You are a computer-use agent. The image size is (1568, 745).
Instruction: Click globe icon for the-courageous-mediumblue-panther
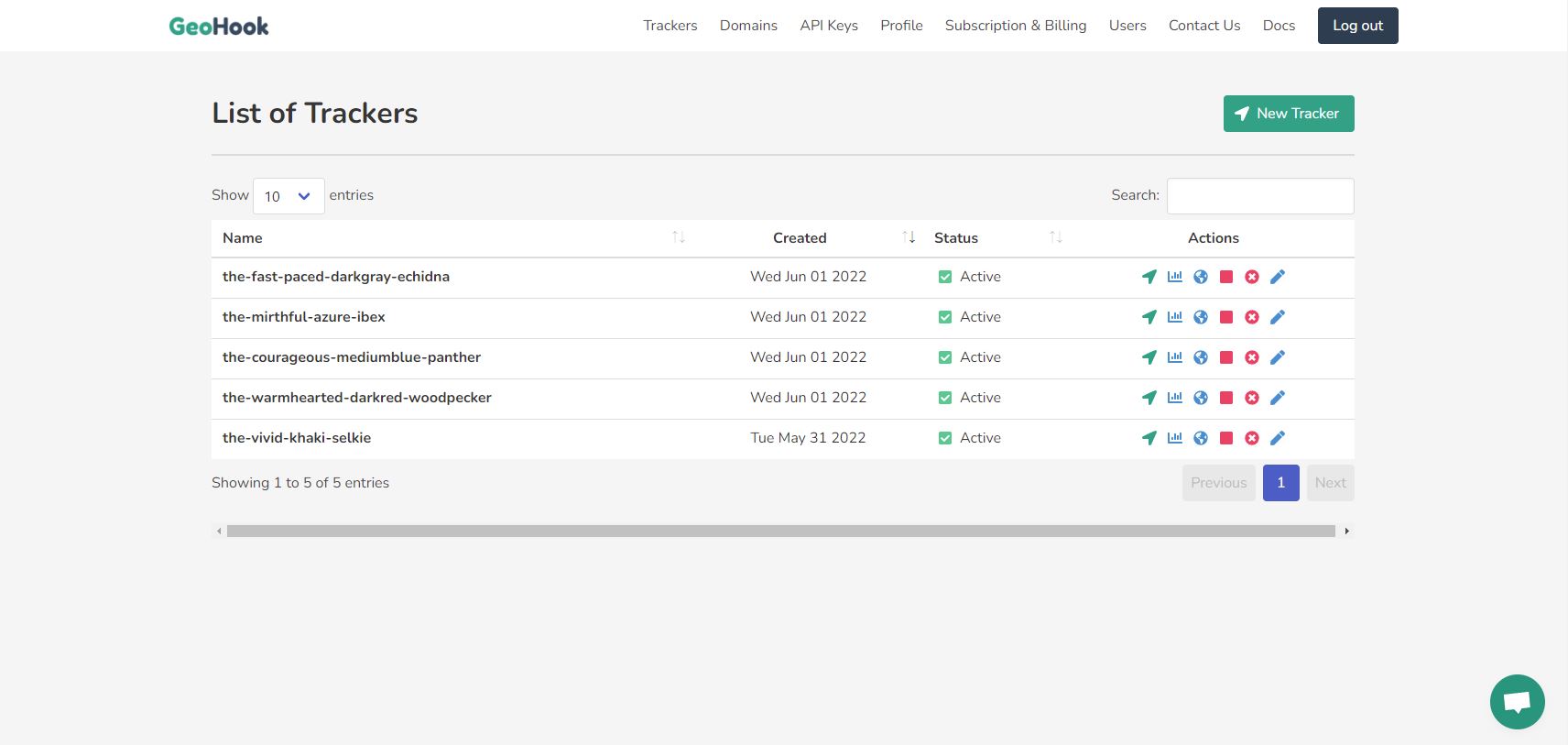[x=1201, y=357]
